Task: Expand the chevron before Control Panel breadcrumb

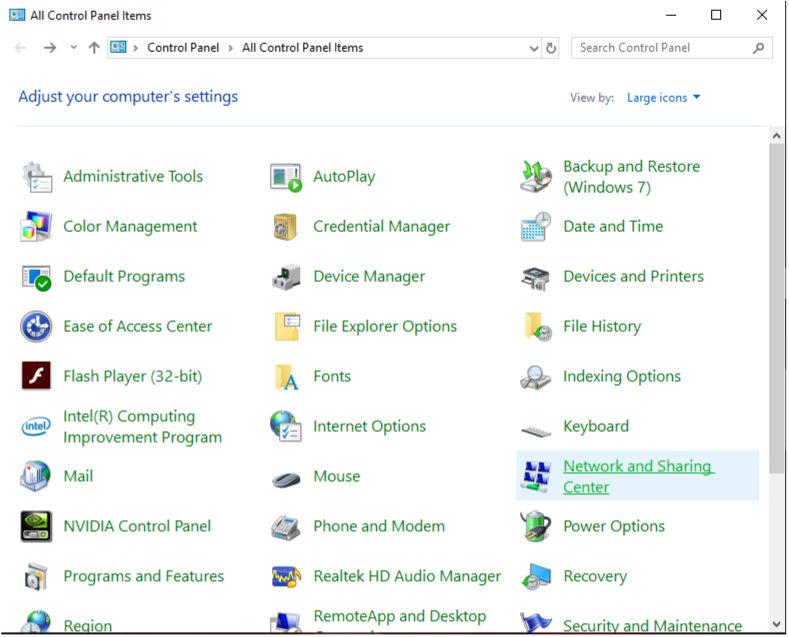Action: tap(135, 48)
